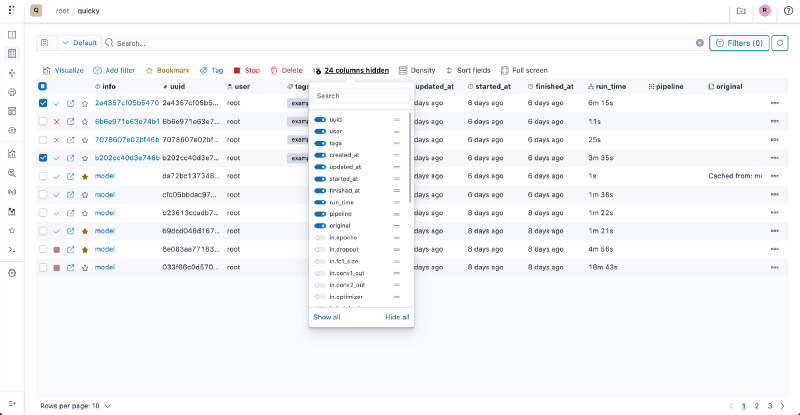Unbookmark the model run da72bc137348
This screenshot has width=800, height=415.
pyautogui.click(x=85, y=176)
